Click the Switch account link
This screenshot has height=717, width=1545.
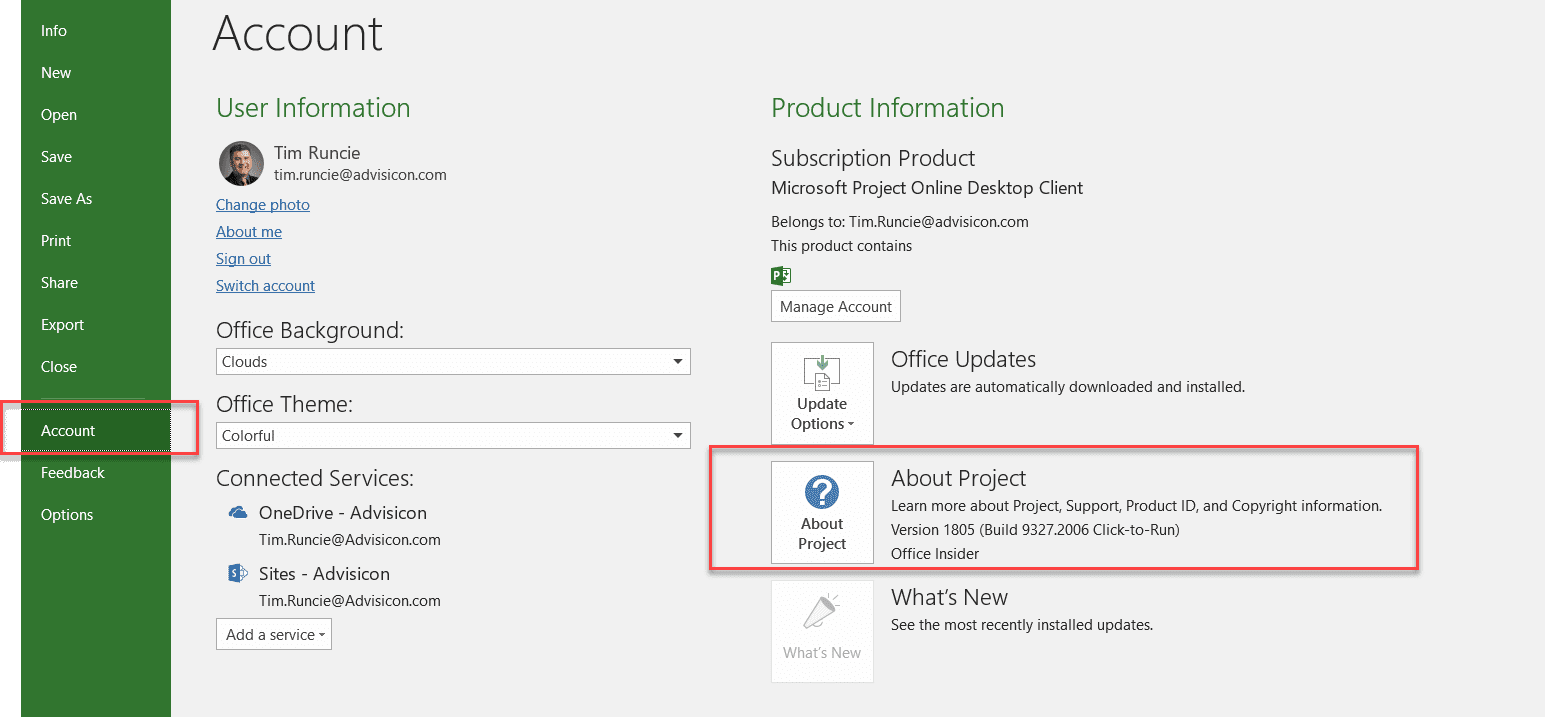pos(265,286)
